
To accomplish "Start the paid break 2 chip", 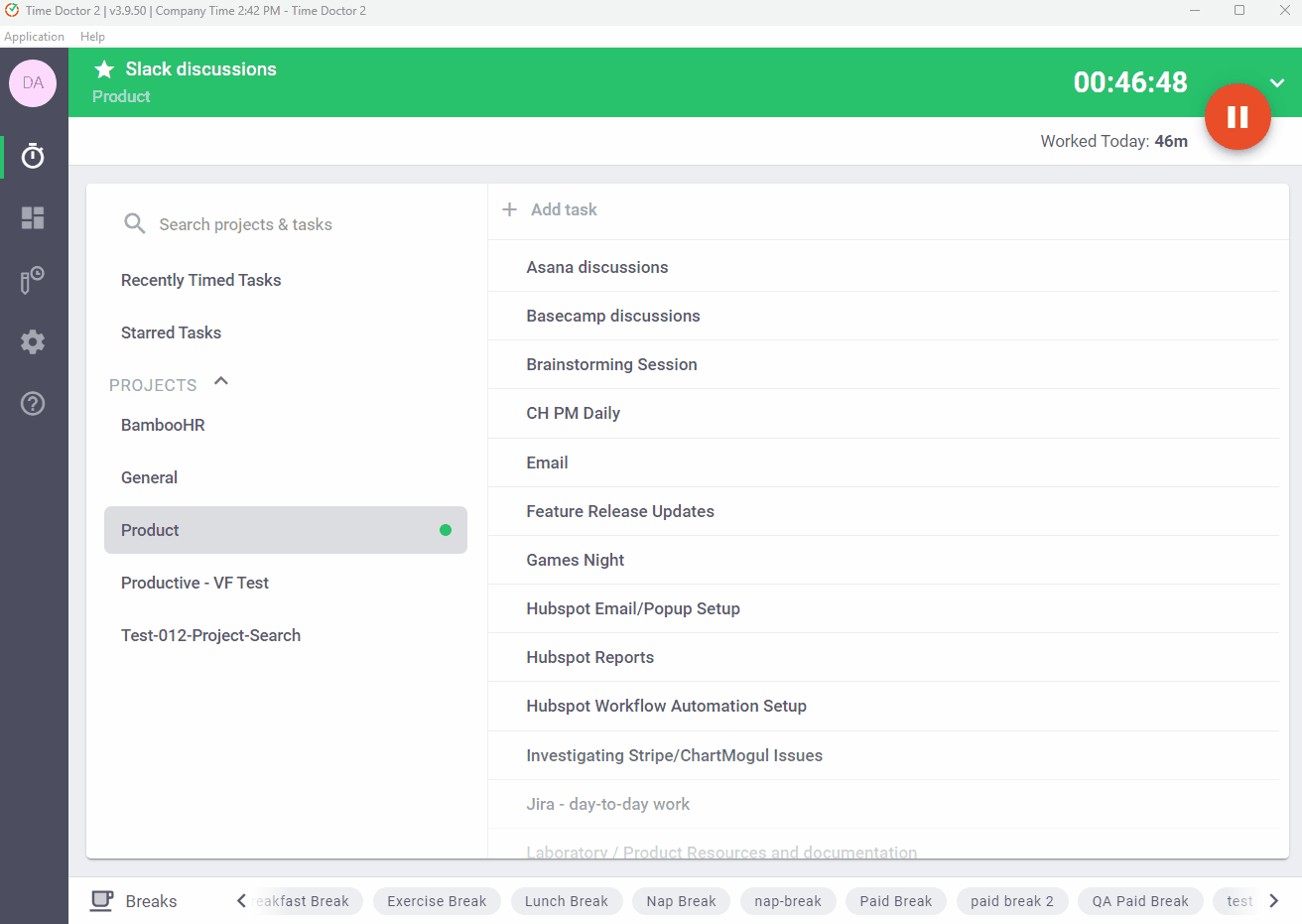I will tap(1012, 901).
